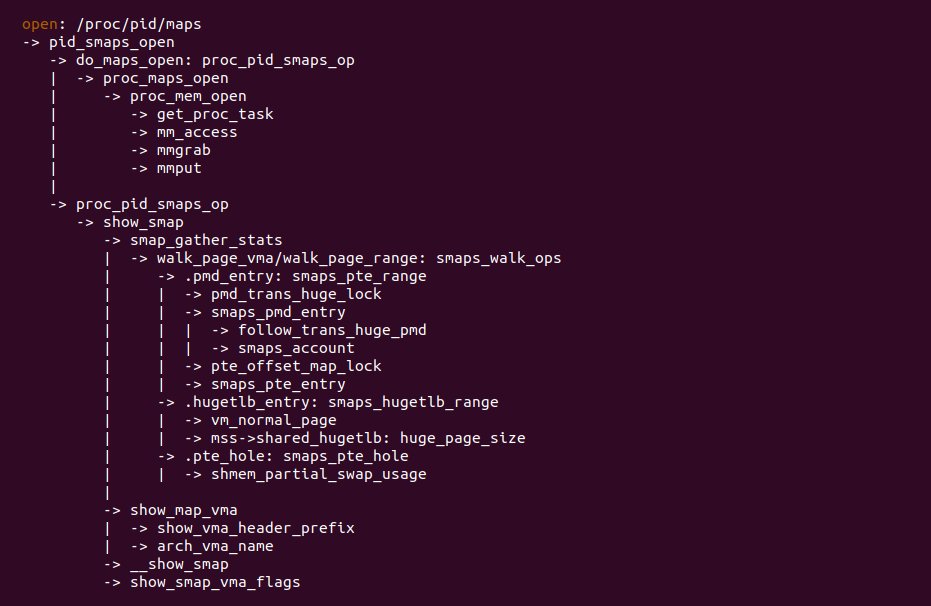Screen dimensions: 931x606
Task: Click pte_offset_map_lock line
Action: point(296,366)
